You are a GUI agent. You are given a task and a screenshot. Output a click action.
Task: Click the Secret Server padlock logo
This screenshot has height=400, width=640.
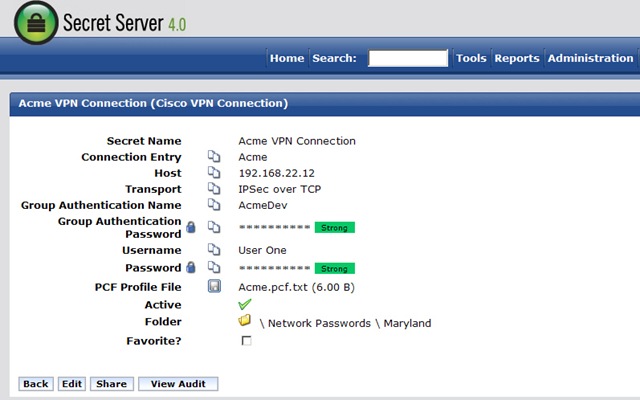point(36,23)
